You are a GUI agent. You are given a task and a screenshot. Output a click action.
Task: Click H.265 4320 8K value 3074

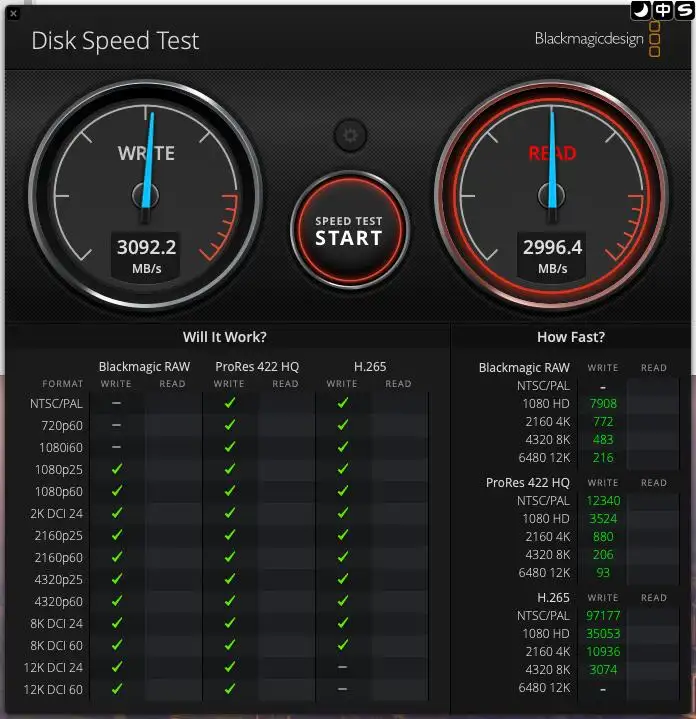pyautogui.click(x=603, y=669)
